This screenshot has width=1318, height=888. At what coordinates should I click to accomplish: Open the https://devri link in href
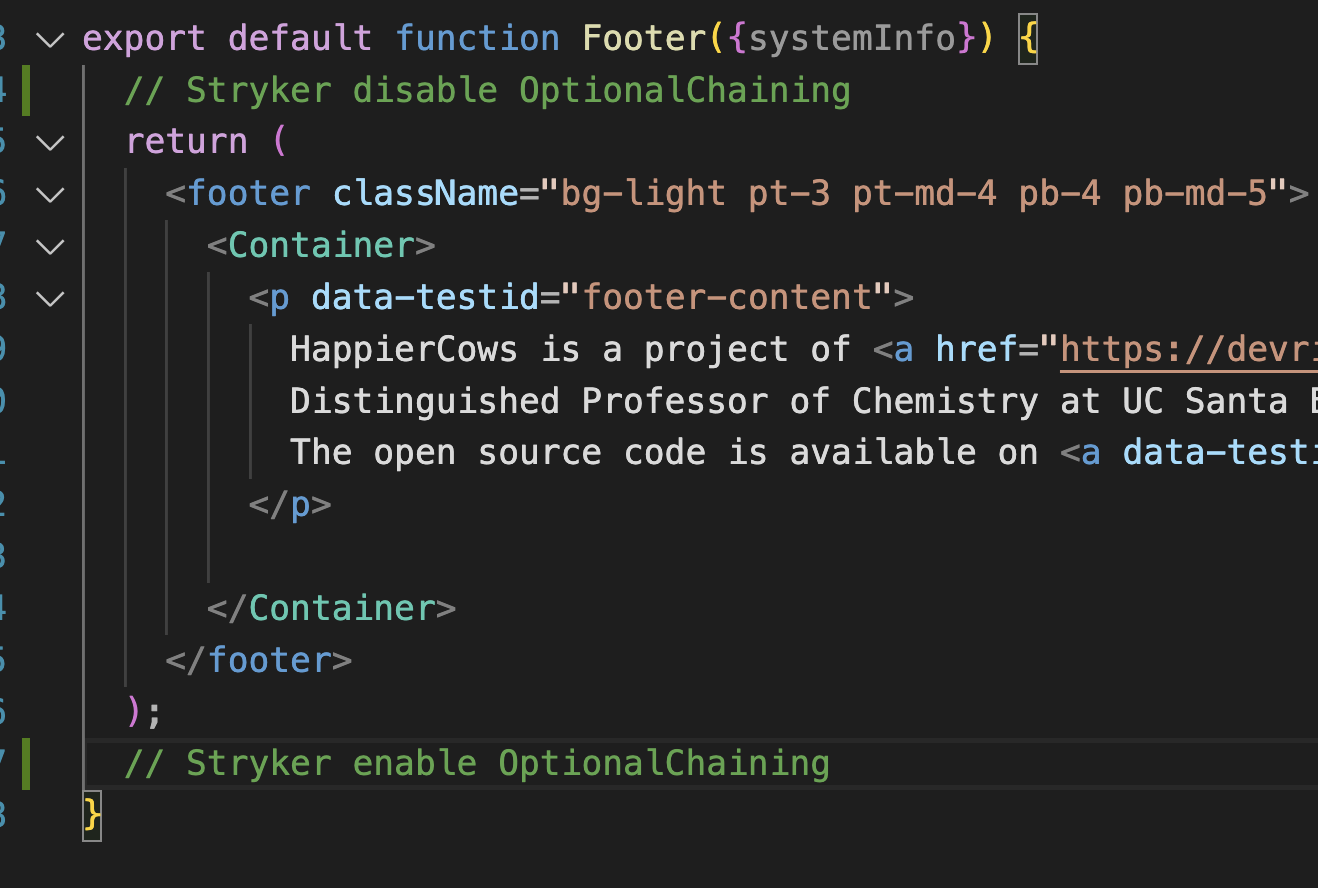[x=1189, y=349]
